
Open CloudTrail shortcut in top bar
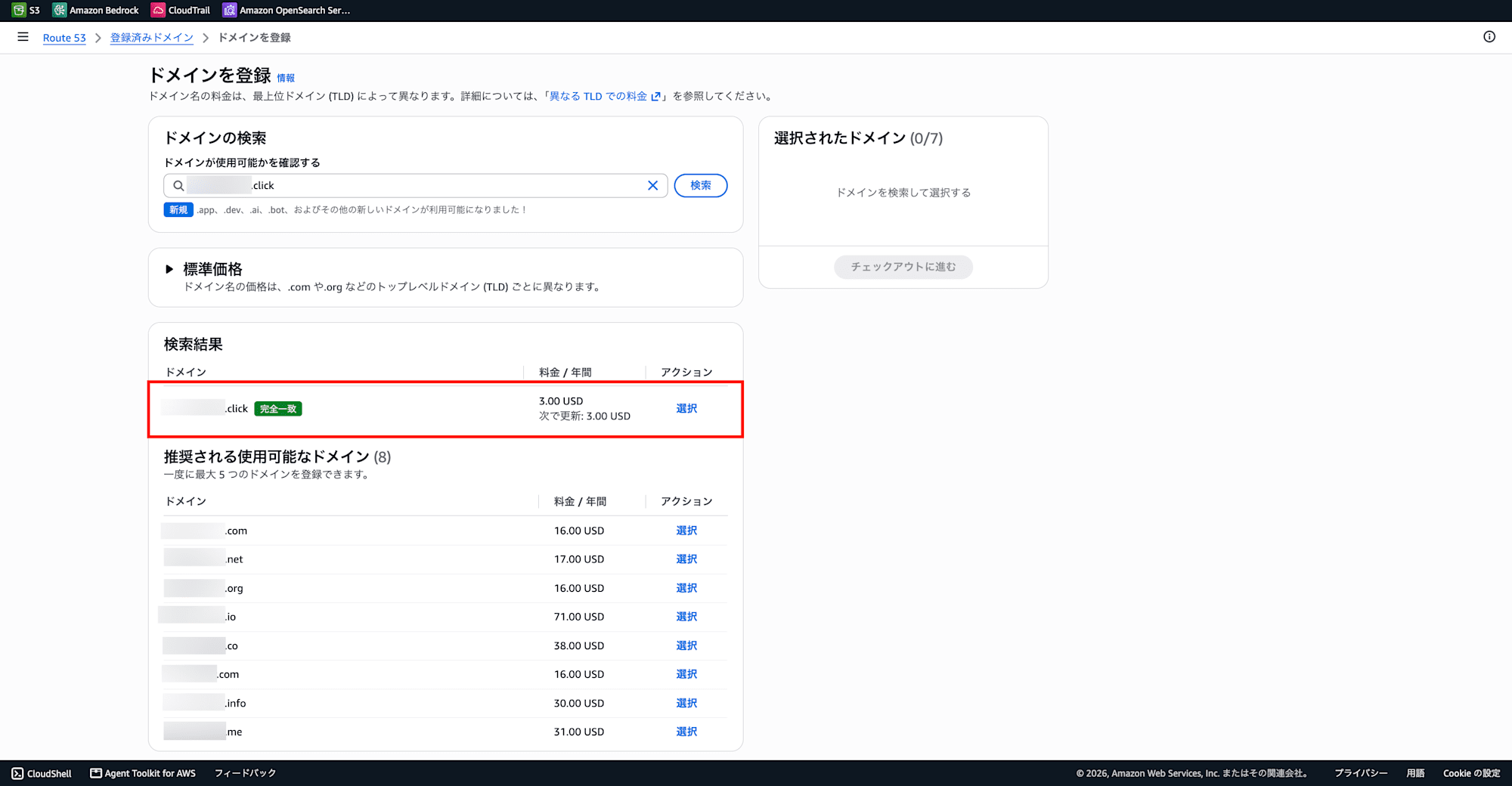[x=181, y=10]
